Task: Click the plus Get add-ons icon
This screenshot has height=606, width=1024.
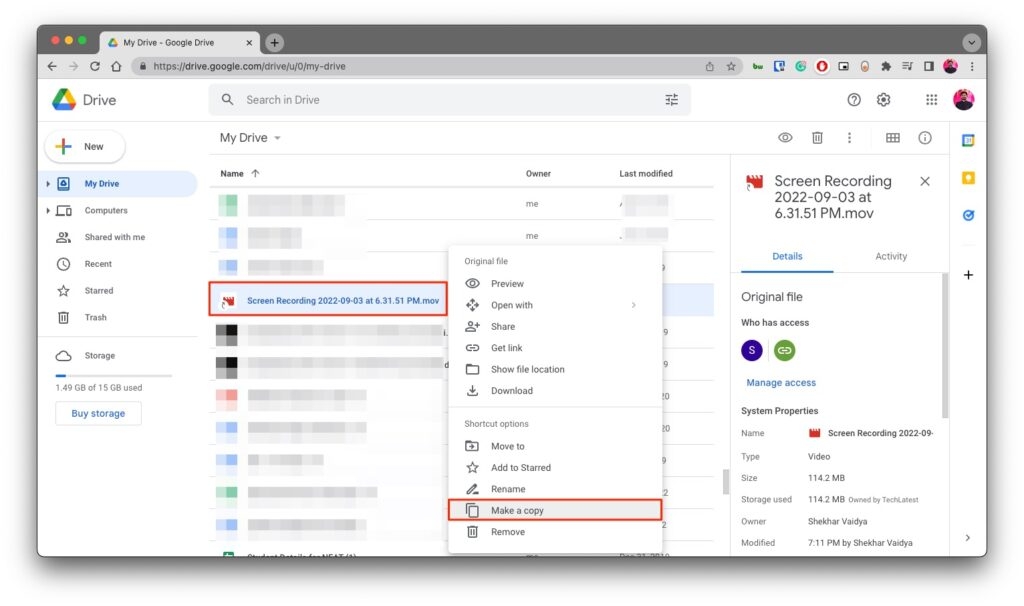Action: point(968,275)
